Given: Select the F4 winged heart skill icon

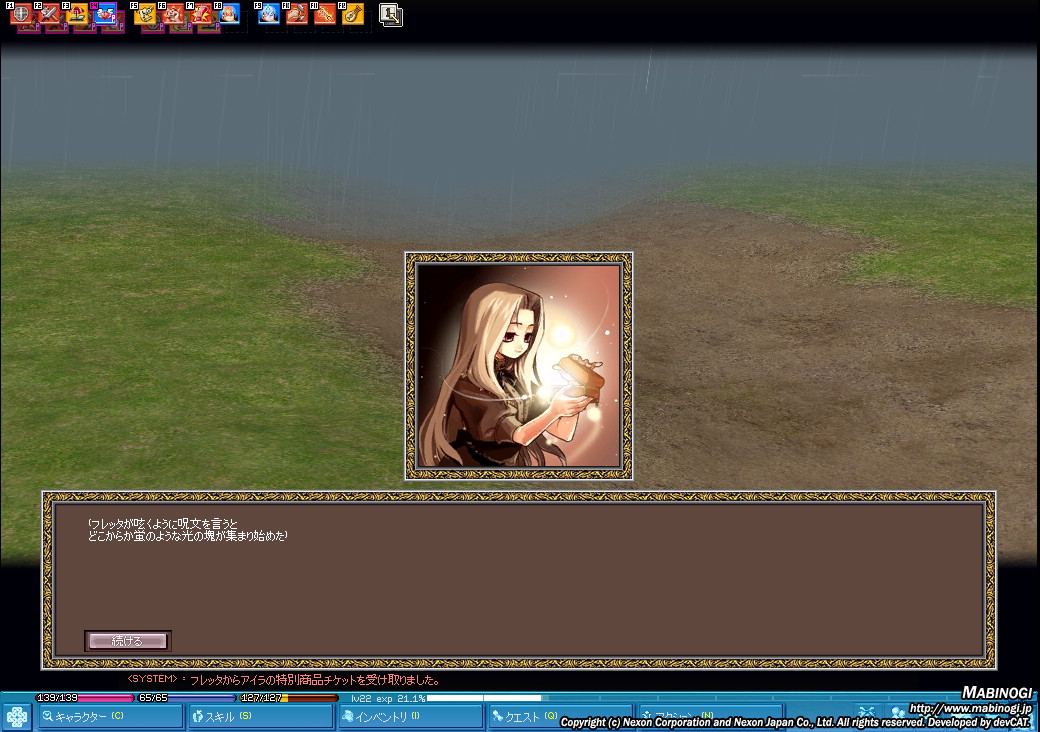Looking at the screenshot, I should coord(105,13).
